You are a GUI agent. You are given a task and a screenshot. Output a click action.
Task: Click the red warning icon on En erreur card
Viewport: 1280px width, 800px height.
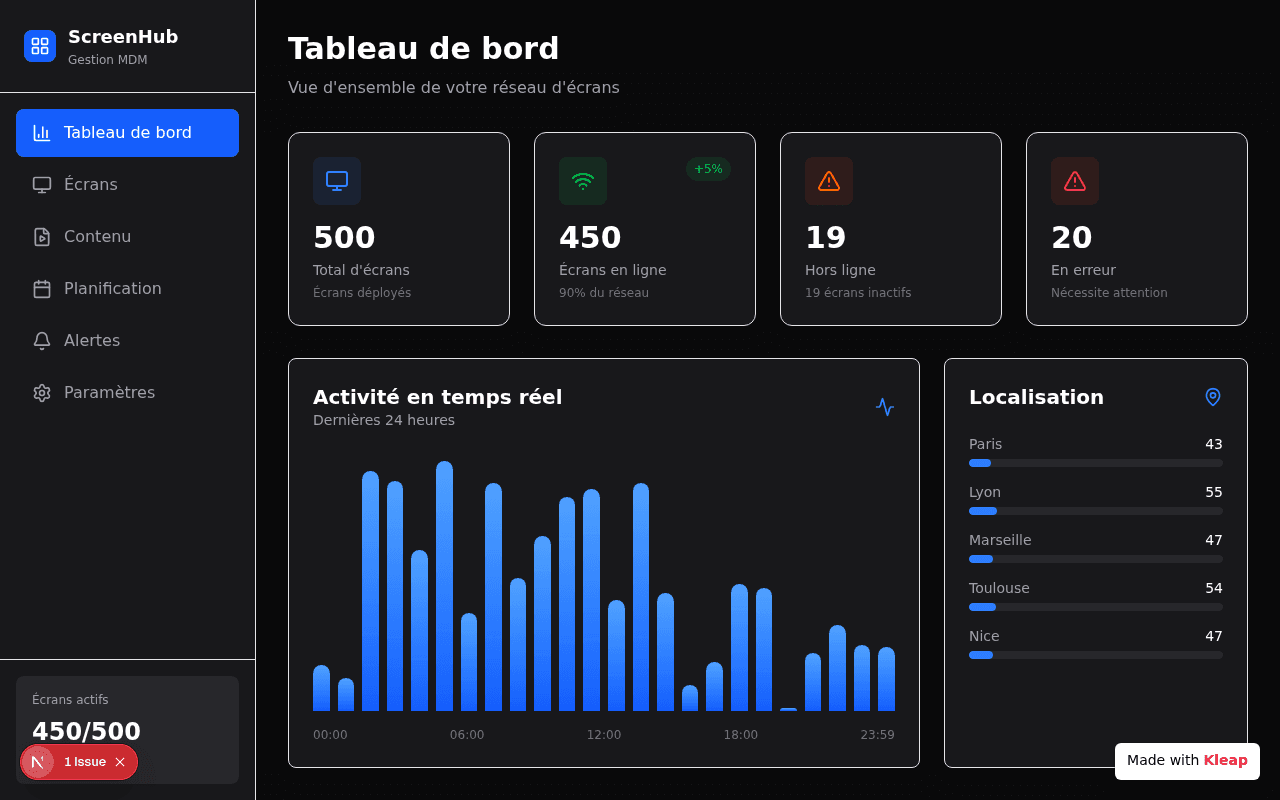(1075, 181)
